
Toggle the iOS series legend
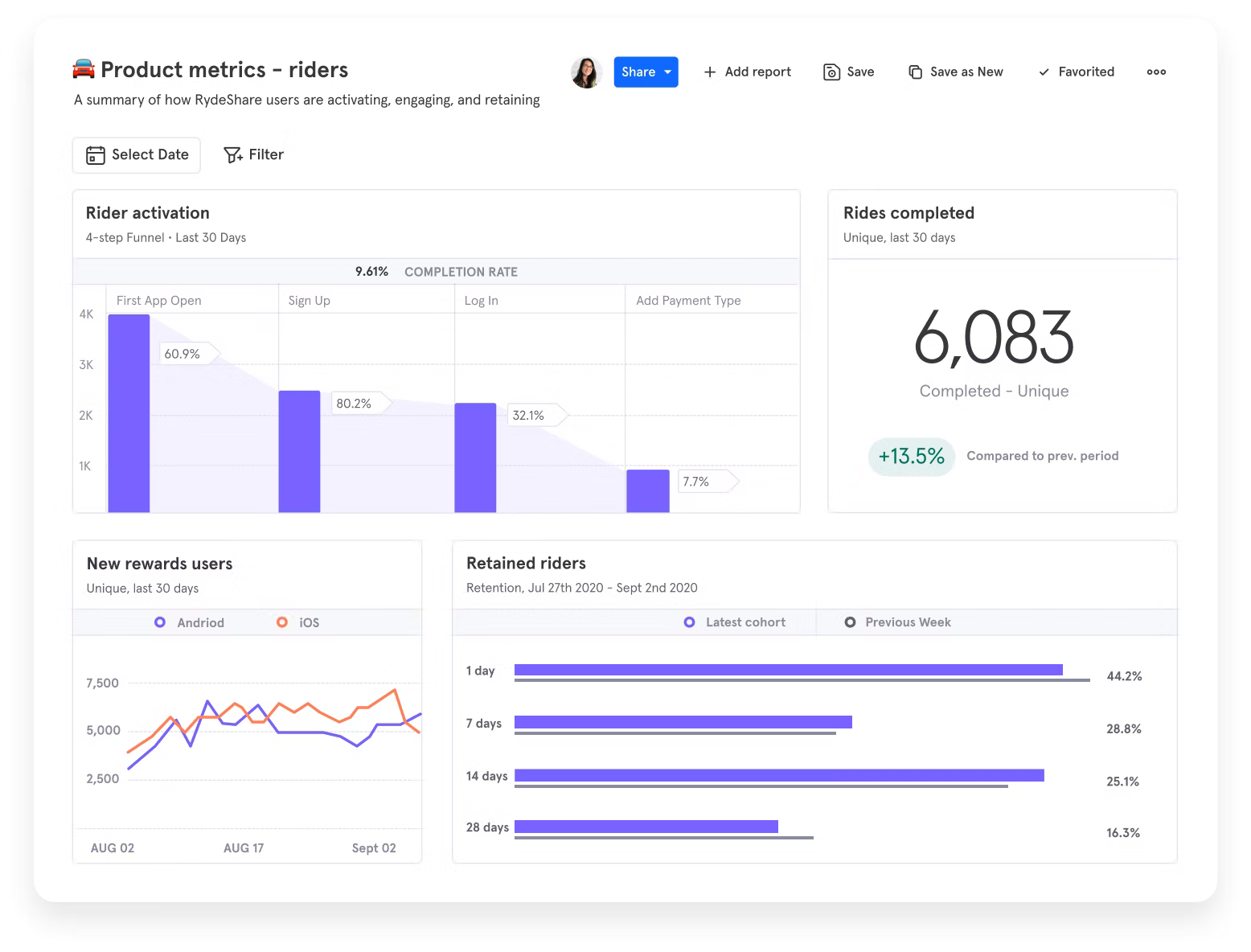coord(299,622)
